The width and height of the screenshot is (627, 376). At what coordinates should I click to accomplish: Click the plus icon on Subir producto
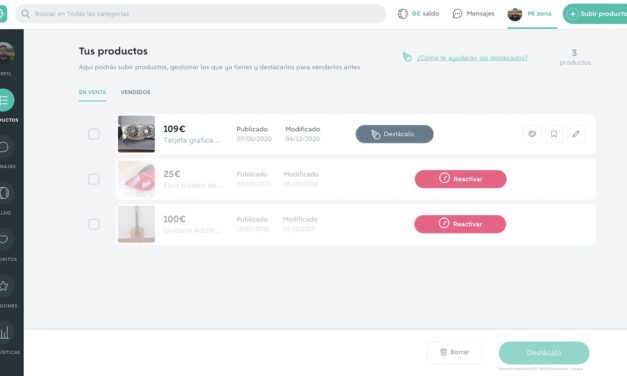click(x=573, y=14)
